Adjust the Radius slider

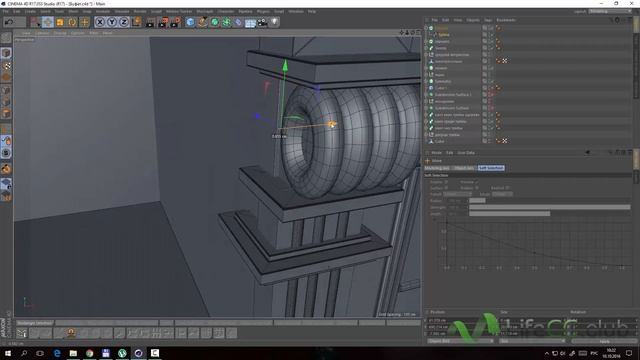tap(549, 201)
